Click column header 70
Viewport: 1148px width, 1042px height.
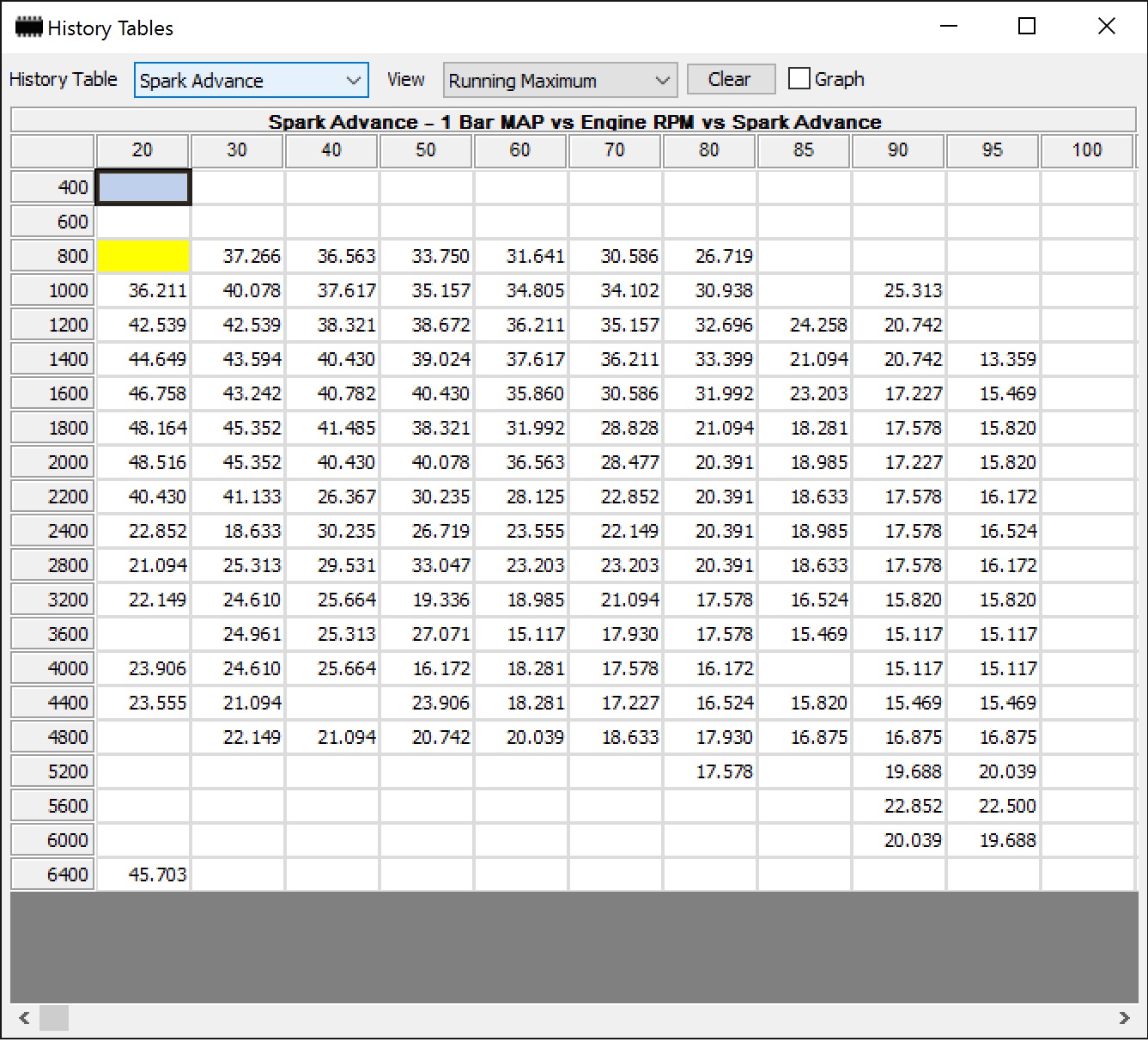(x=615, y=150)
